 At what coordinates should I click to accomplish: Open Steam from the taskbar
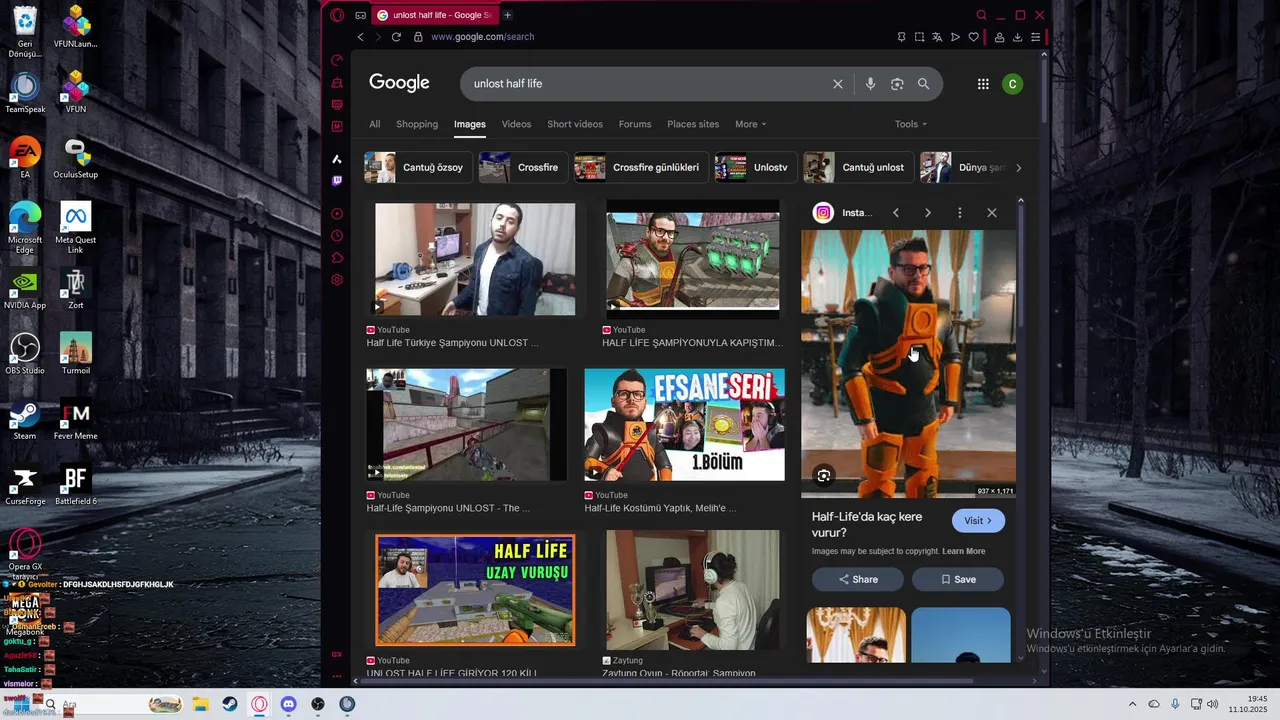(230, 704)
